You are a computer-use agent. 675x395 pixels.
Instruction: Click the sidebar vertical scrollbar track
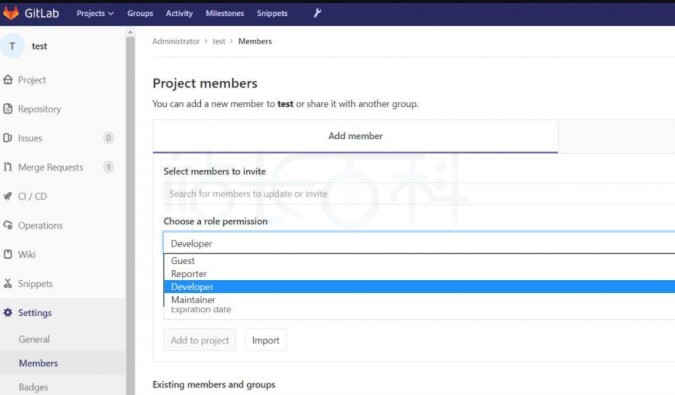pyautogui.click(x=130, y=215)
